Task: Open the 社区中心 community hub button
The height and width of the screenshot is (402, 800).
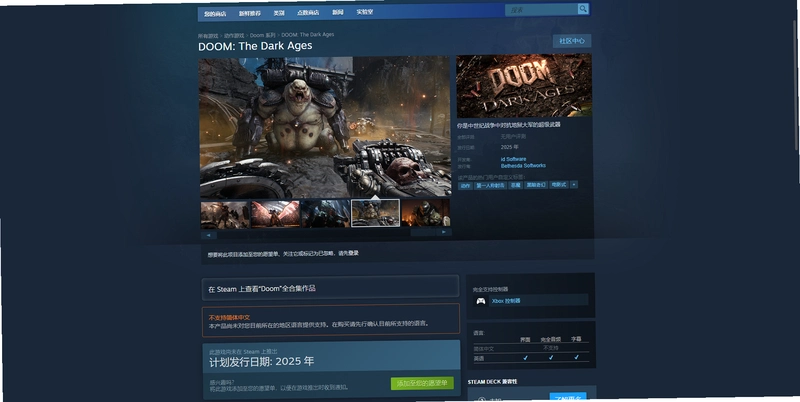Action: pos(571,41)
